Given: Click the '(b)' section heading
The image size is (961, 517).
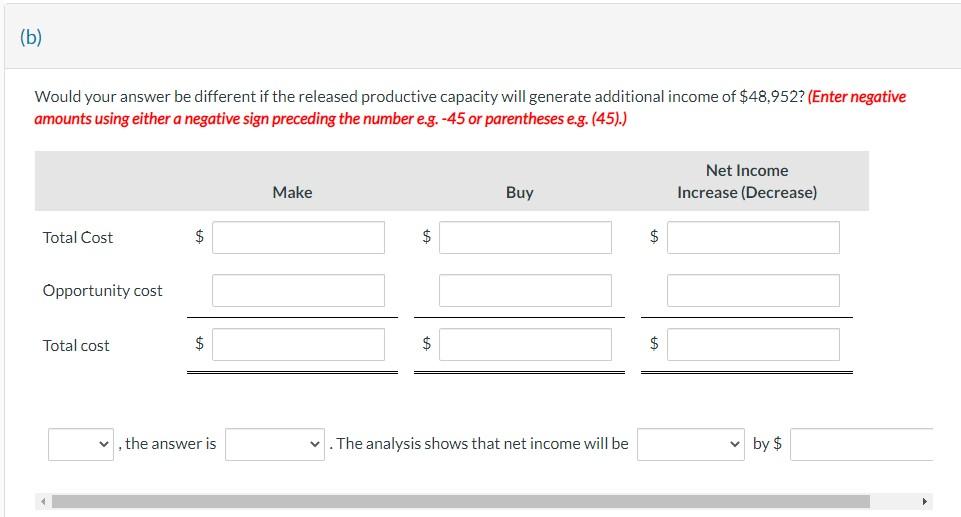Looking at the screenshot, I should (x=31, y=37).
